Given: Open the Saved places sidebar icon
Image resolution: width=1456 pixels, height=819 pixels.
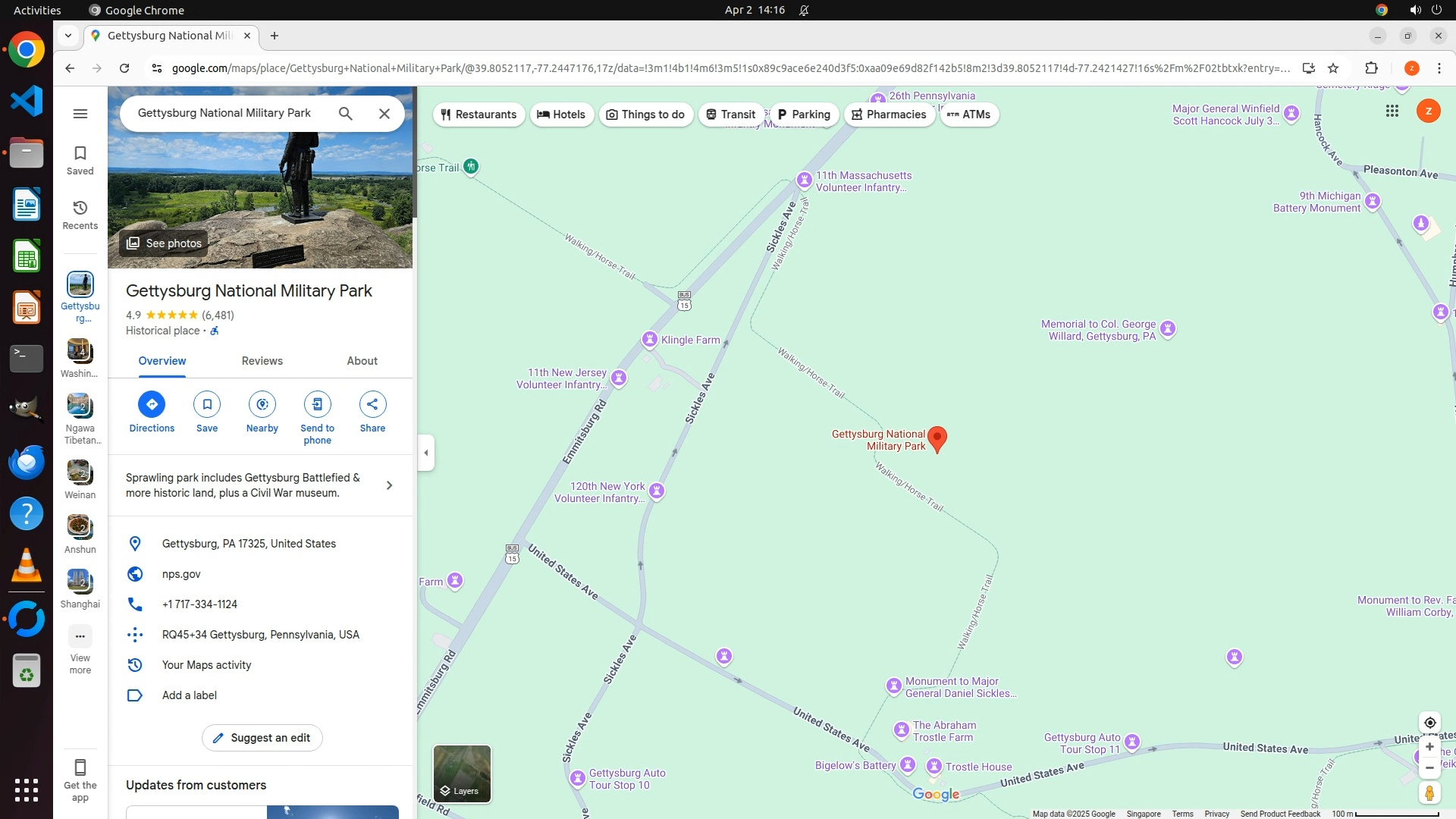Looking at the screenshot, I should (80, 160).
